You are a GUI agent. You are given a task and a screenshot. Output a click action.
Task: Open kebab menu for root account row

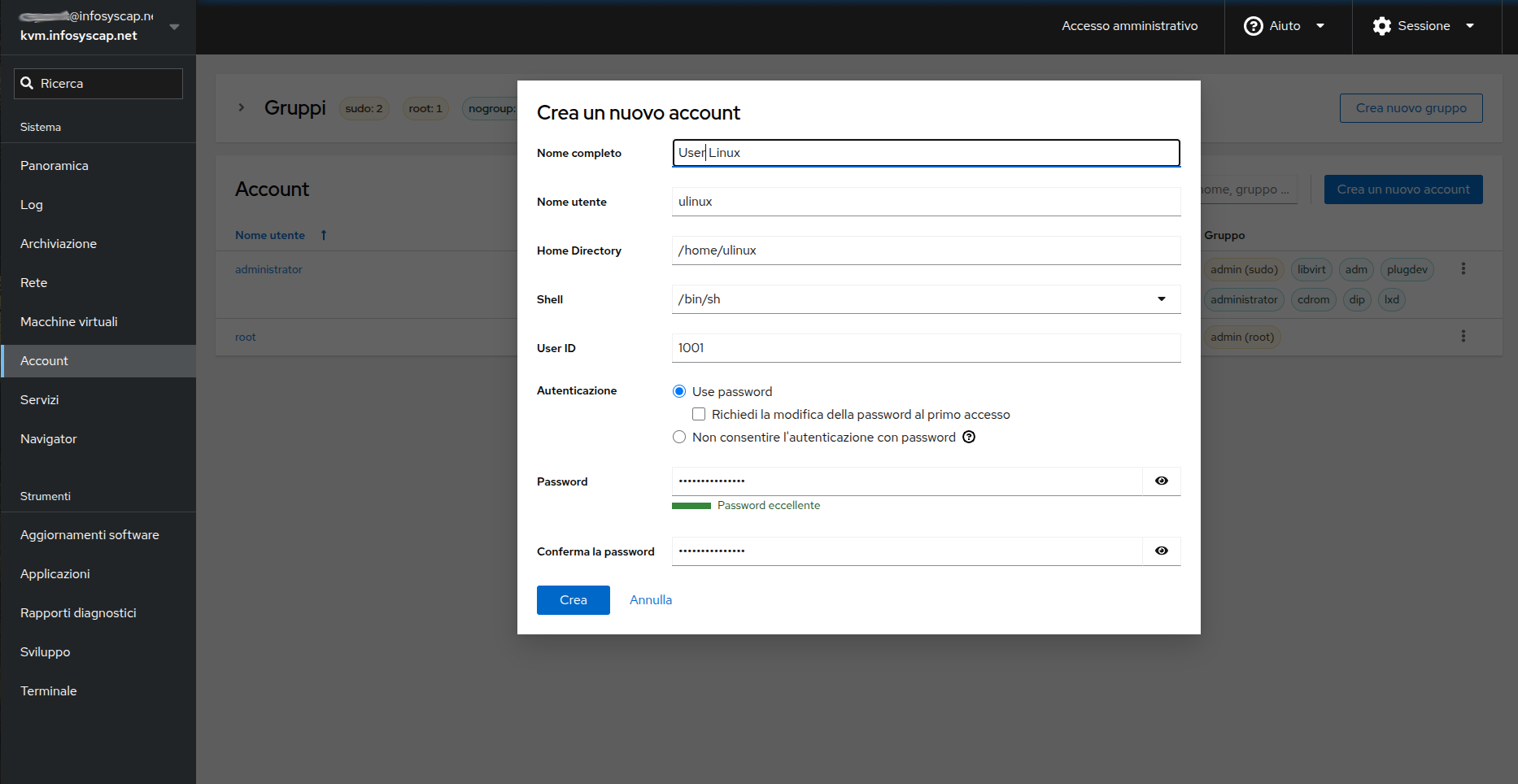pos(1463,336)
